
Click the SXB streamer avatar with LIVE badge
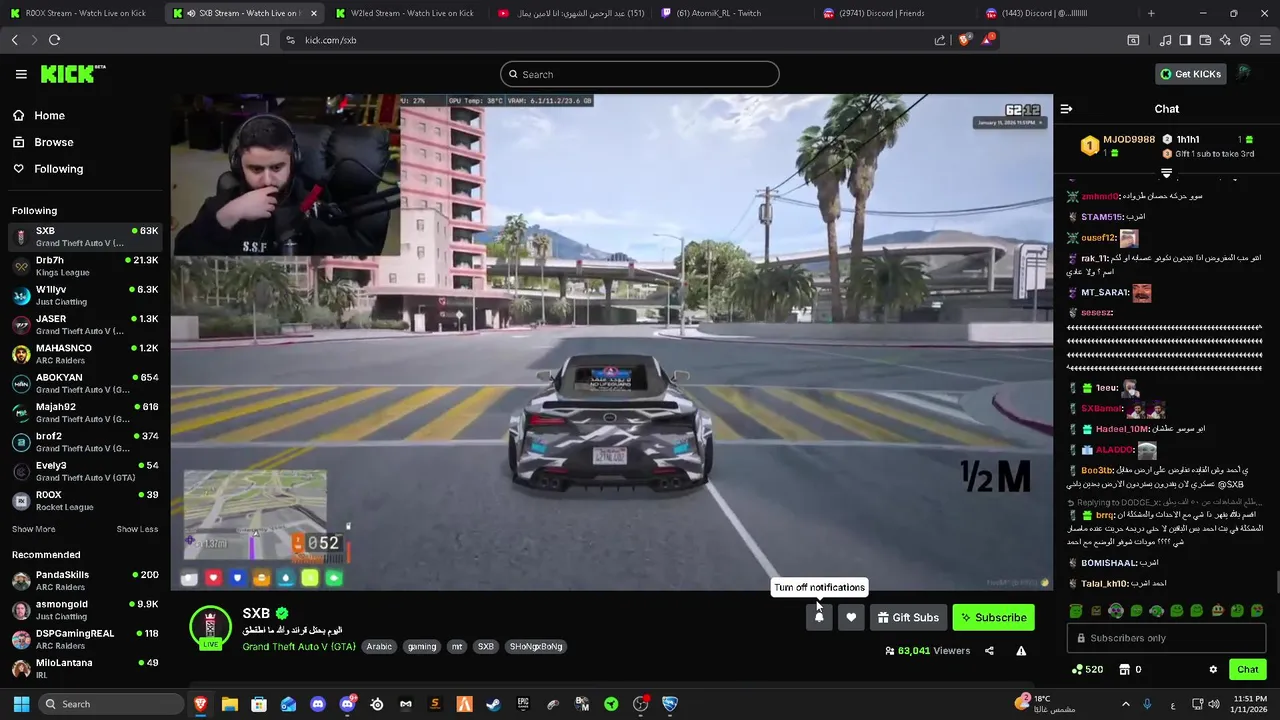point(210,627)
